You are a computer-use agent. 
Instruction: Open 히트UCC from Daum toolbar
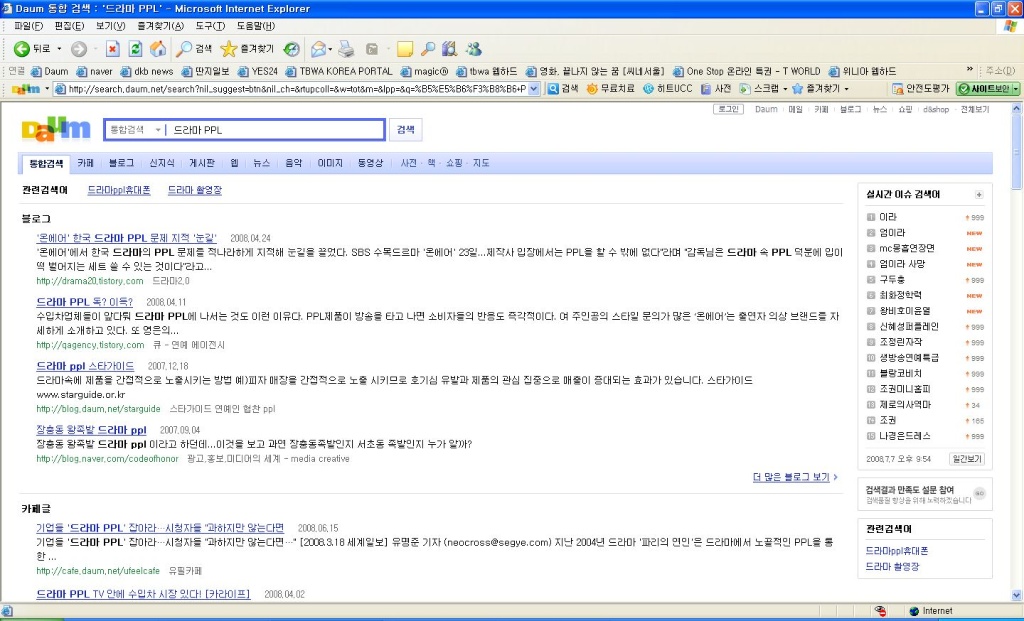tap(667, 88)
